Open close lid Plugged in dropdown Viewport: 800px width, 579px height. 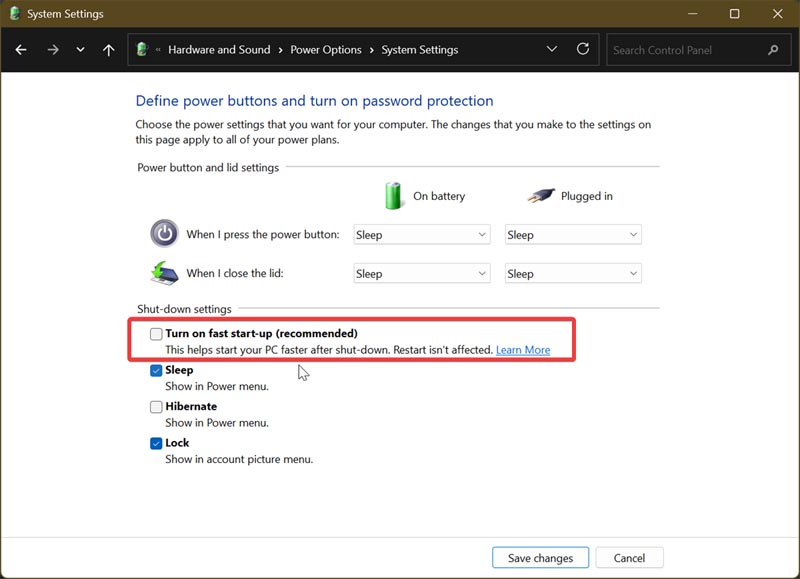[572, 274]
